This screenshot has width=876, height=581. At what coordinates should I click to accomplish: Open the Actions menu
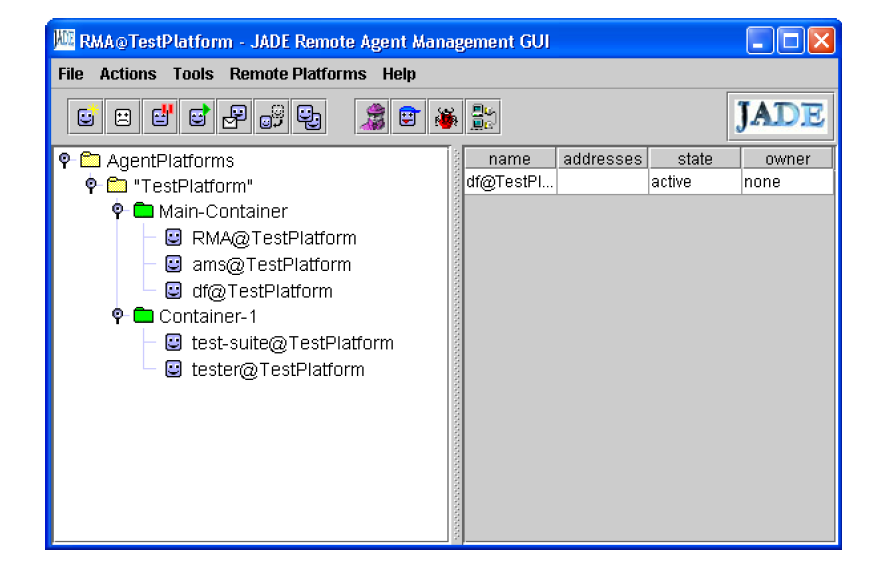click(x=128, y=74)
